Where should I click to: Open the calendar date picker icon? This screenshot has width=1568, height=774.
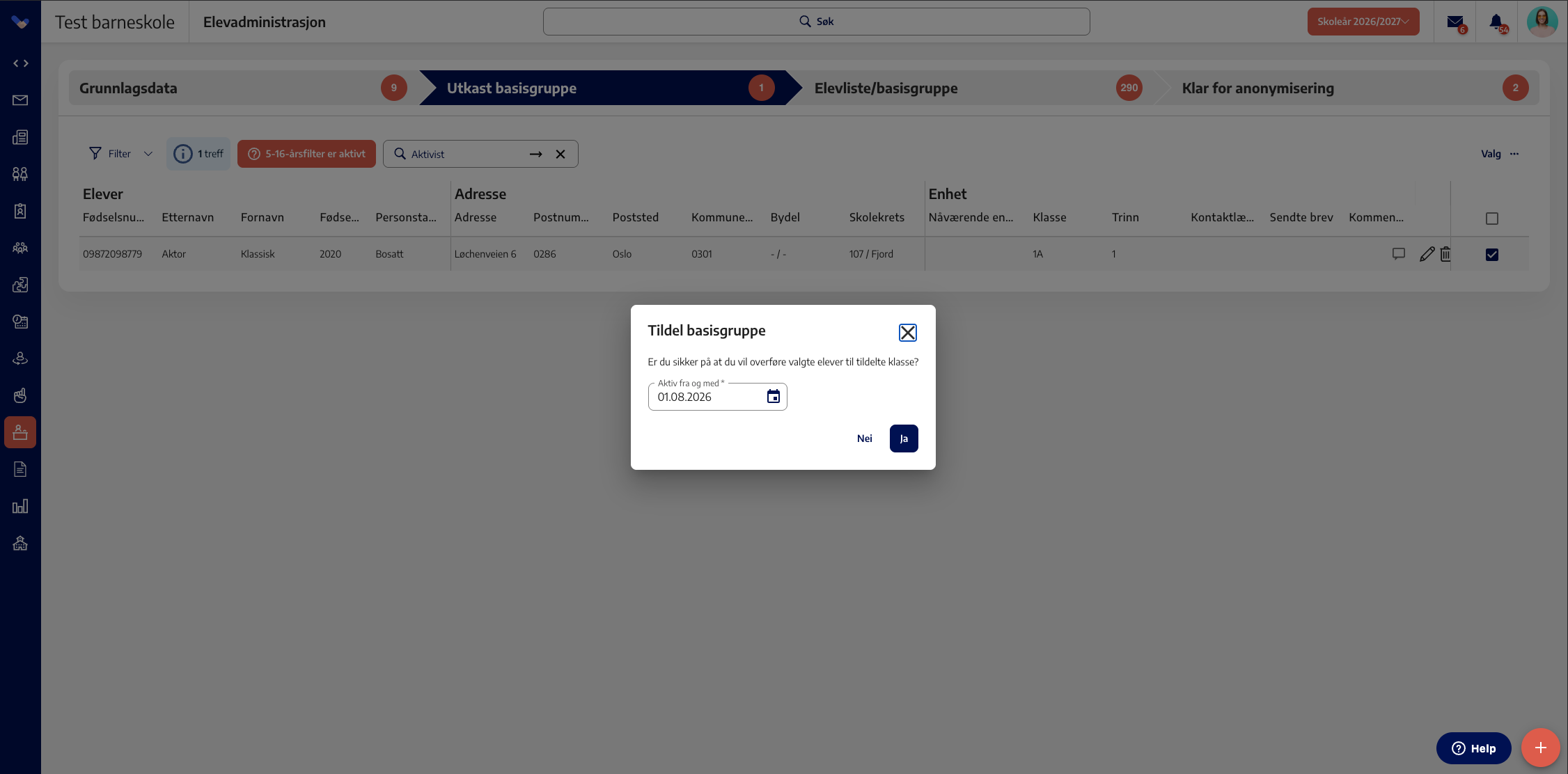click(773, 397)
